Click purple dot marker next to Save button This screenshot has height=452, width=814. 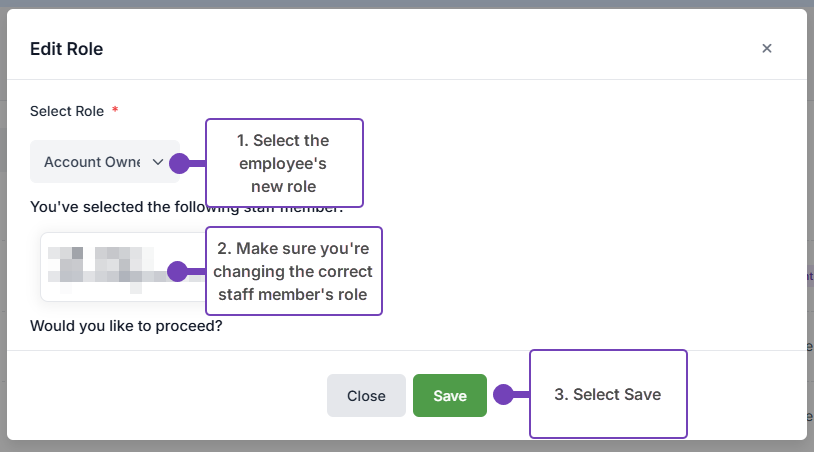click(504, 395)
